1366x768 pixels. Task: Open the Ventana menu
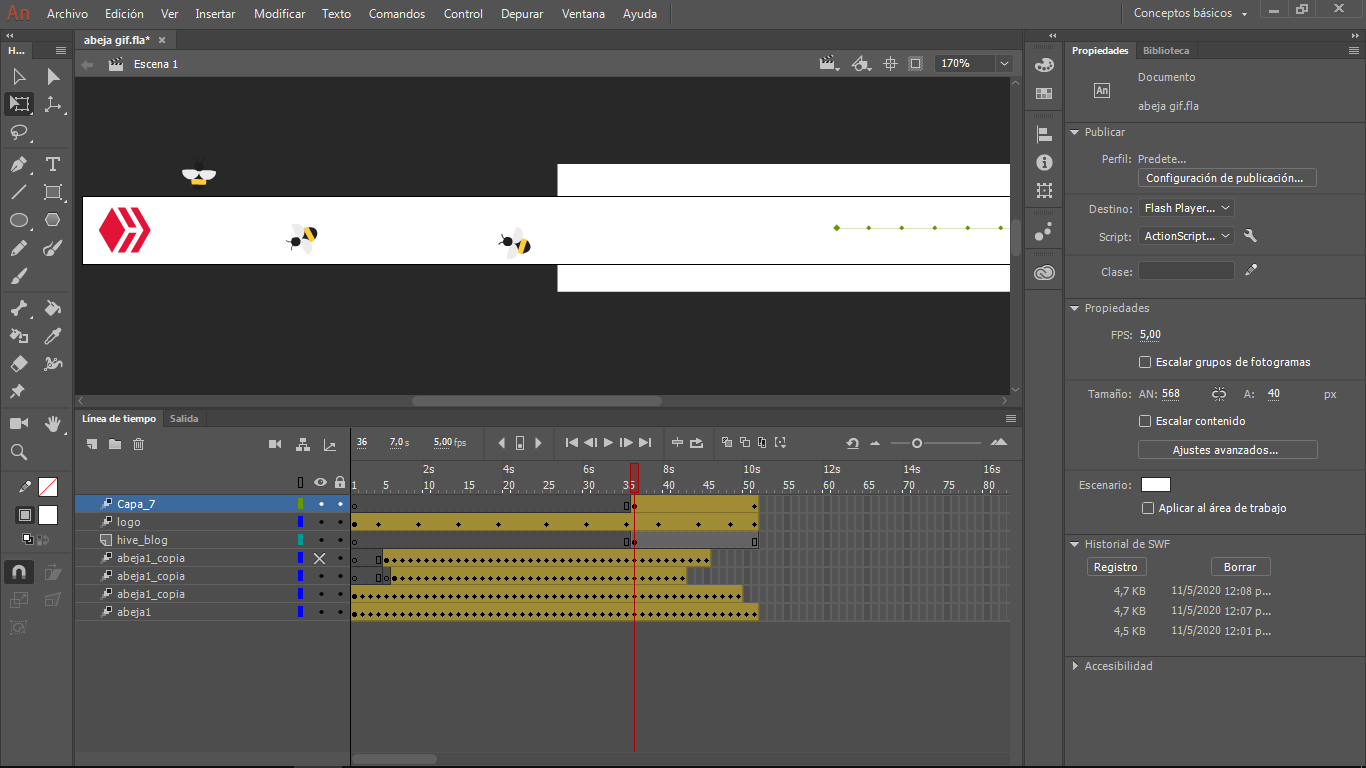pyautogui.click(x=583, y=14)
